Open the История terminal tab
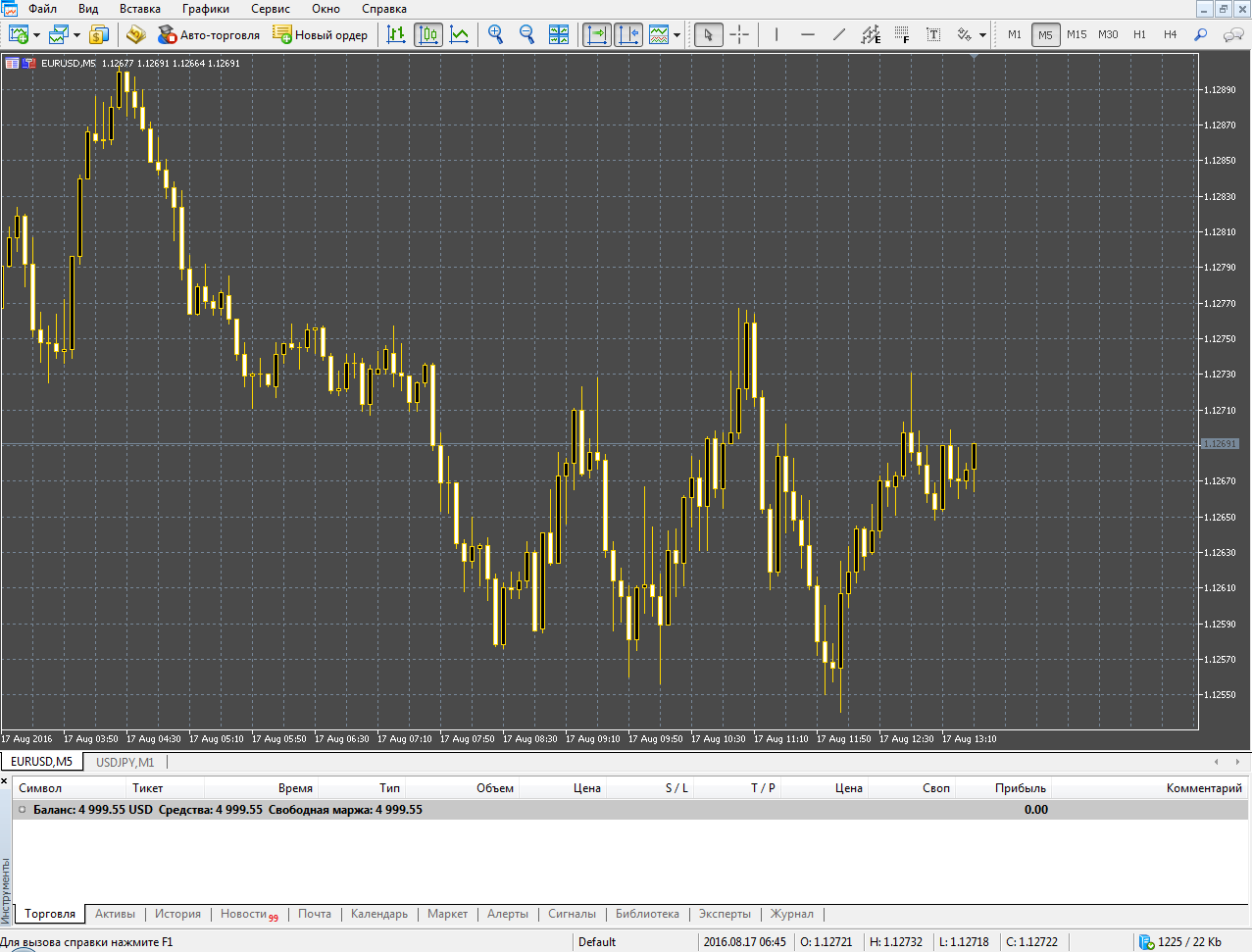Viewport: 1252px width, 952px height. coord(177,914)
